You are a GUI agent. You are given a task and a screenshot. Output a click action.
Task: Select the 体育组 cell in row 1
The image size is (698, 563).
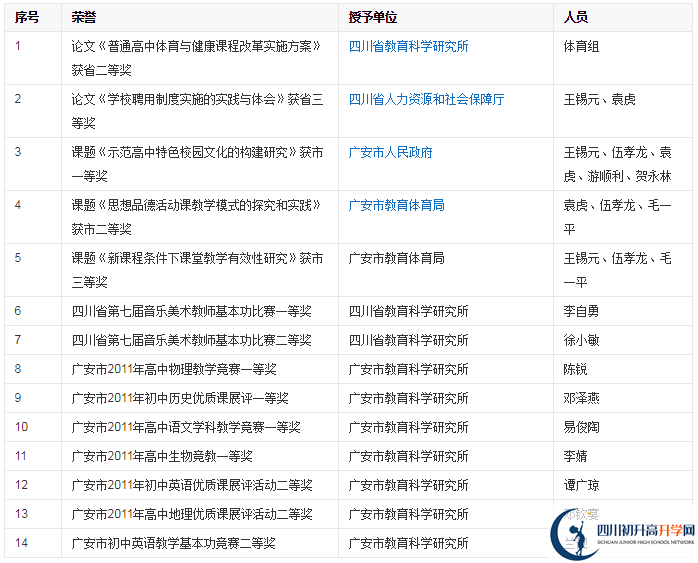click(581, 46)
